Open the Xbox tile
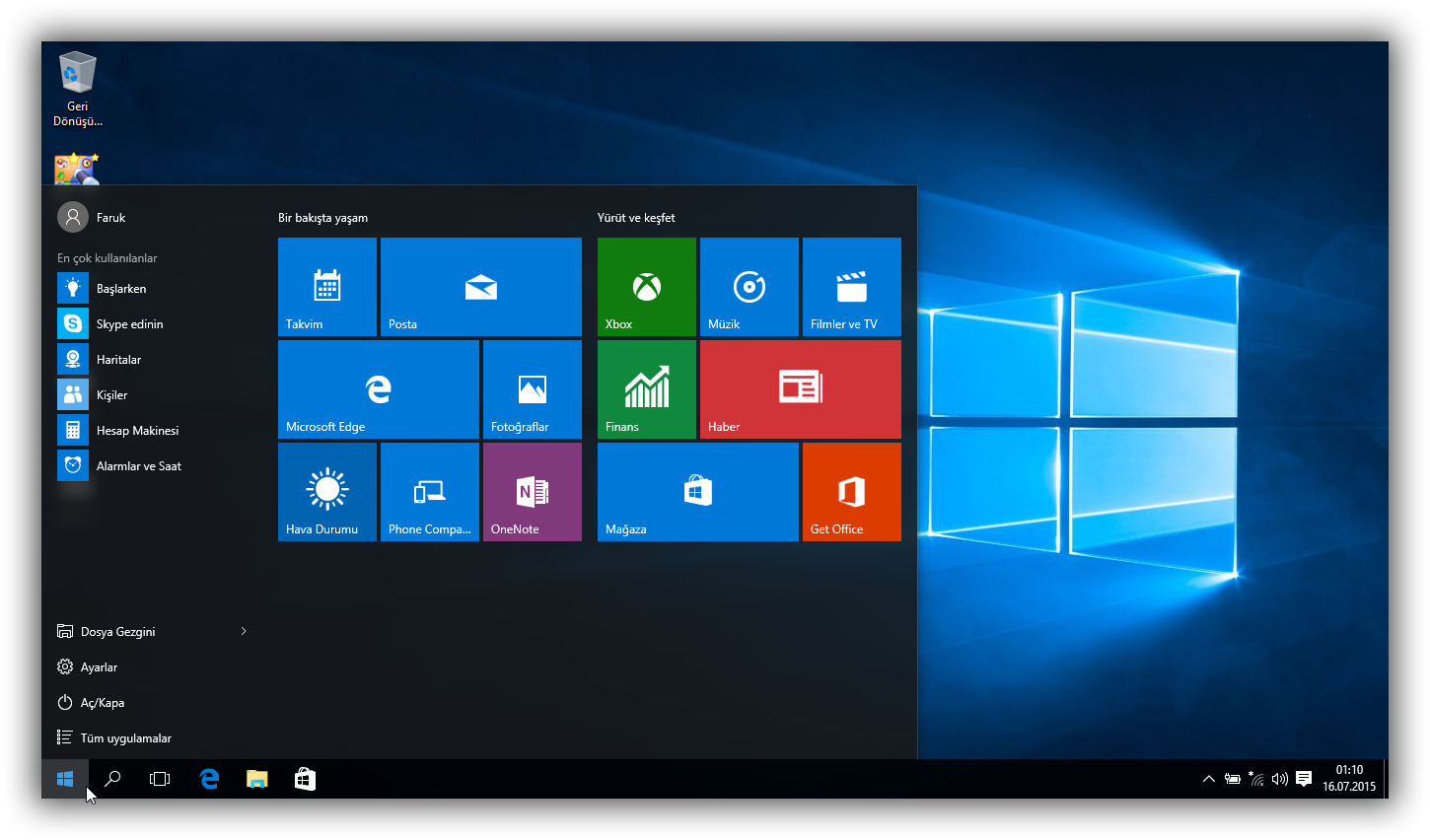This screenshot has height=840, width=1430. click(646, 287)
